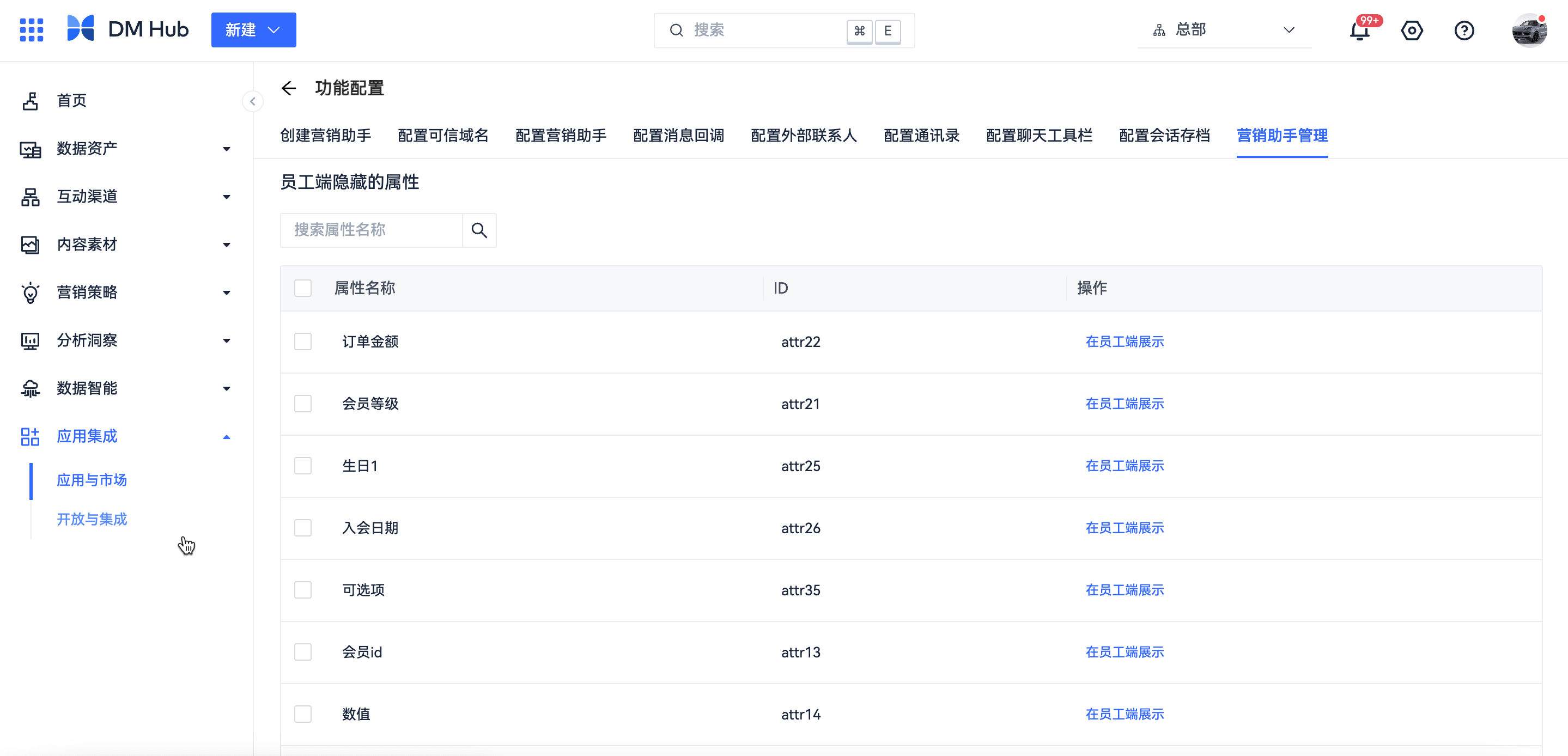The height and width of the screenshot is (756, 1568).
Task: Click 在员工端展示 for 生日1
Action: click(x=1123, y=466)
